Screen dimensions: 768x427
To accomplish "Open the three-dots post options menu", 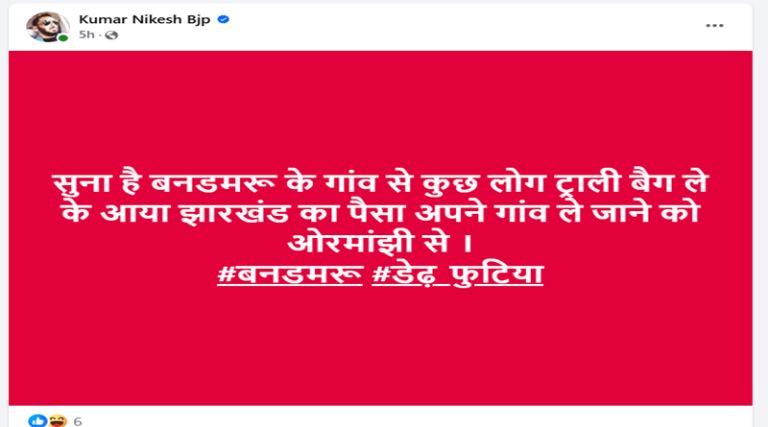I will (714, 25).
